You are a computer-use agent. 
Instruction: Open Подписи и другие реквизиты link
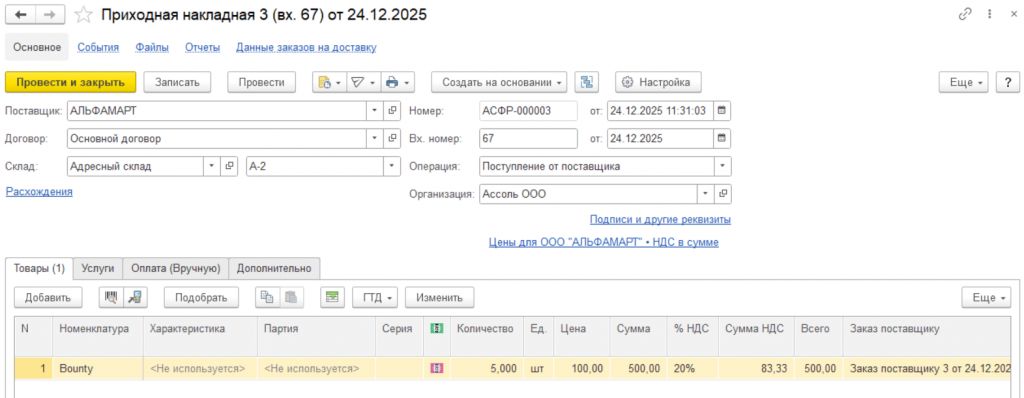660,220
